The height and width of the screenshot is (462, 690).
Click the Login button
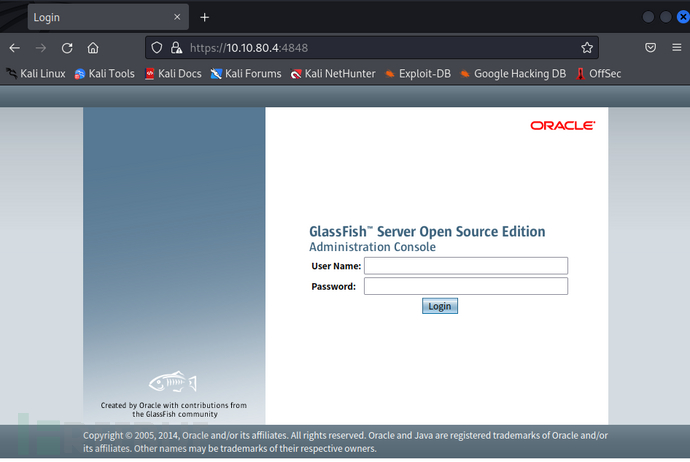coord(440,306)
